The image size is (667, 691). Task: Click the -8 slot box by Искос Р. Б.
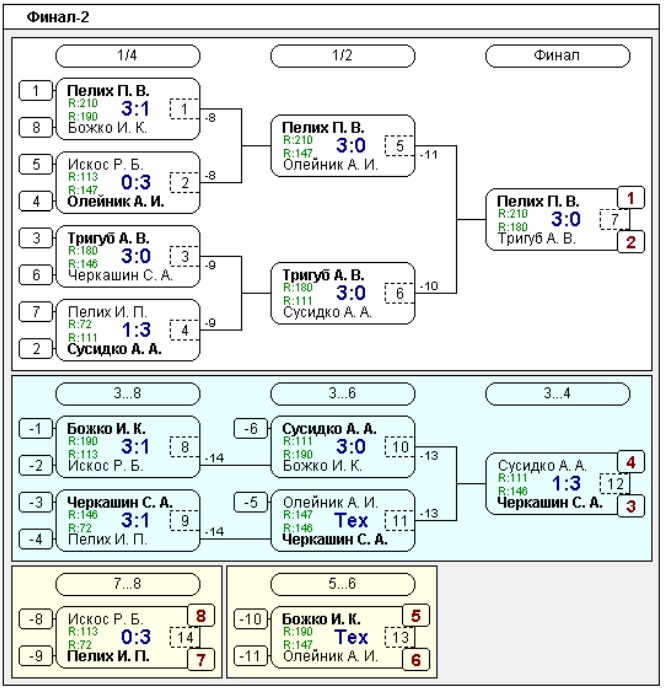point(36,619)
